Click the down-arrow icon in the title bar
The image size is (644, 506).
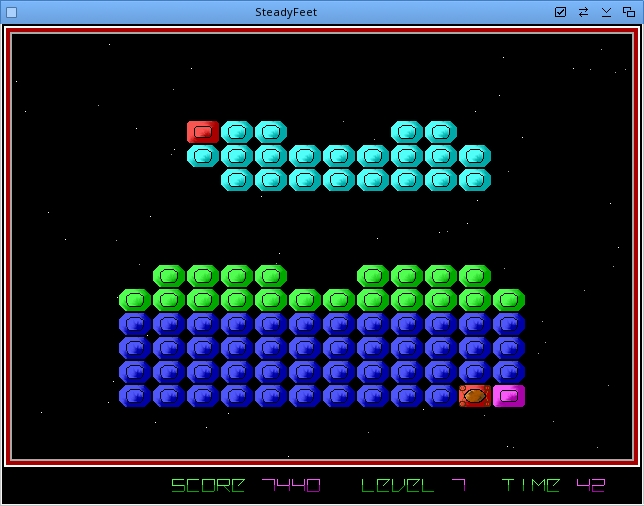click(606, 12)
